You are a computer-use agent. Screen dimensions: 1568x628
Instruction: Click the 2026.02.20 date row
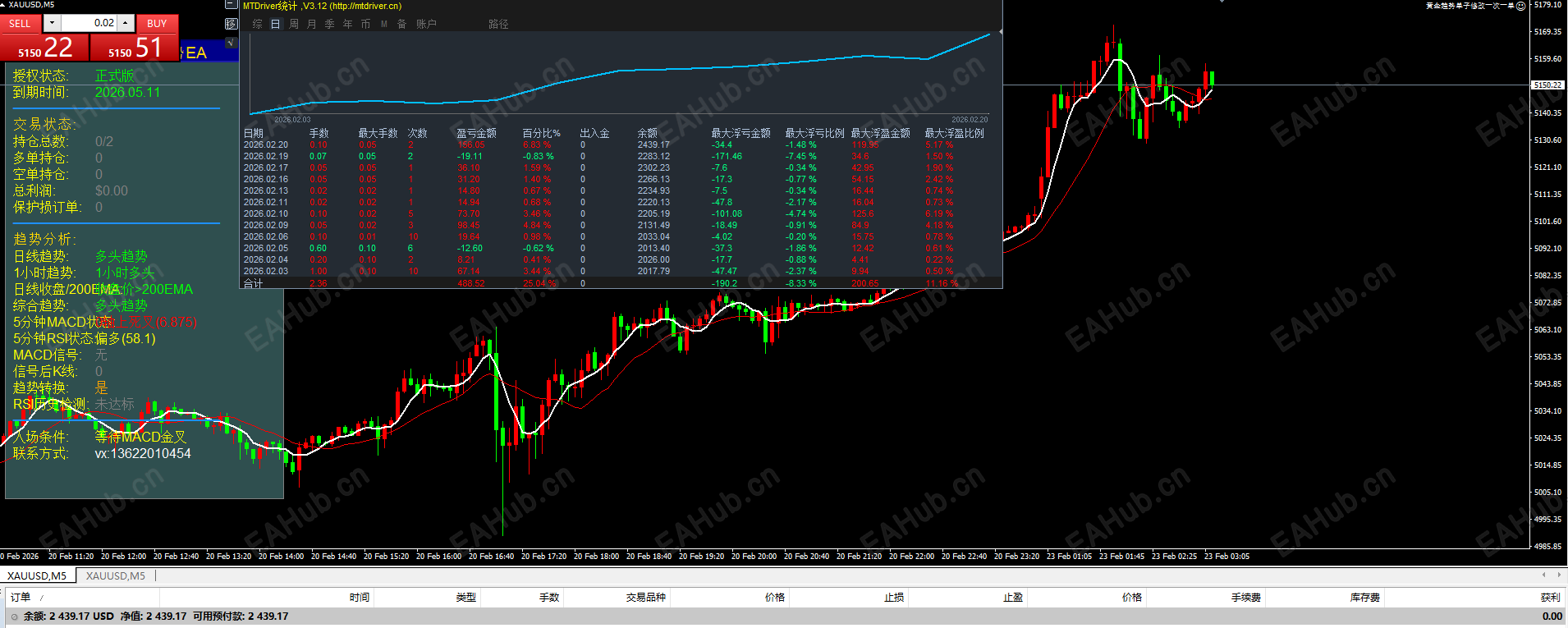(x=265, y=144)
